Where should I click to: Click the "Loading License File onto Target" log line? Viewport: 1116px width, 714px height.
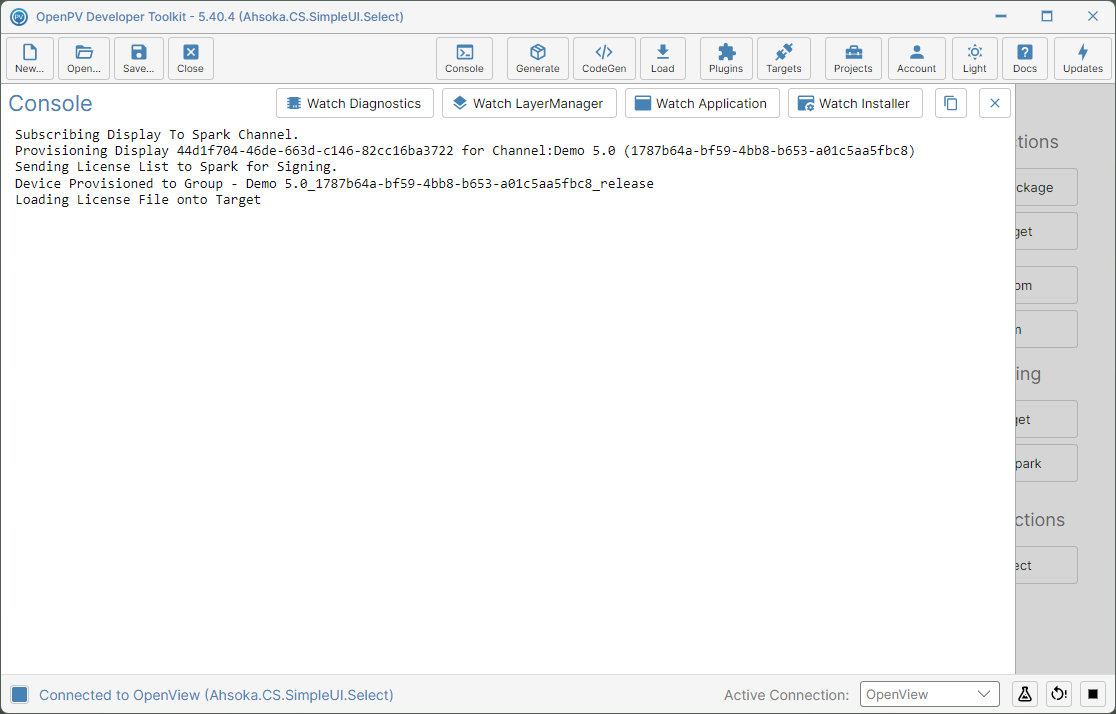(138, 200)
